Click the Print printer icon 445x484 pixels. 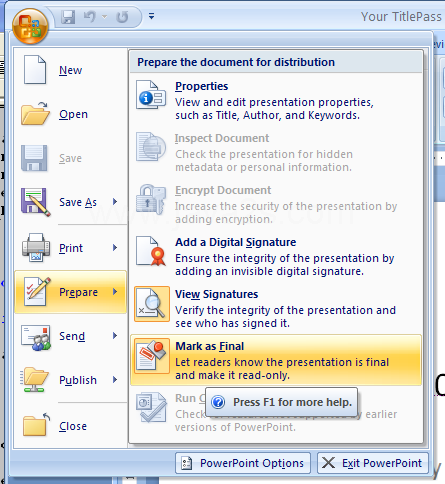[36, 247]
